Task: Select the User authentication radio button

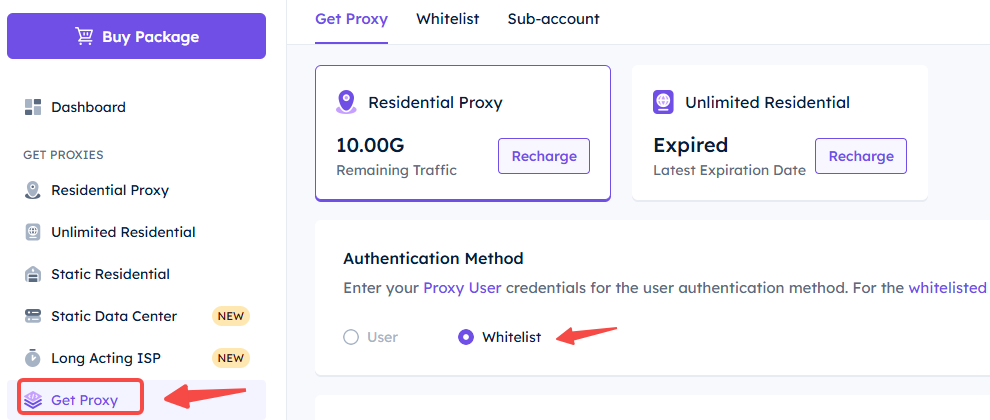Action: pos(351,337)
